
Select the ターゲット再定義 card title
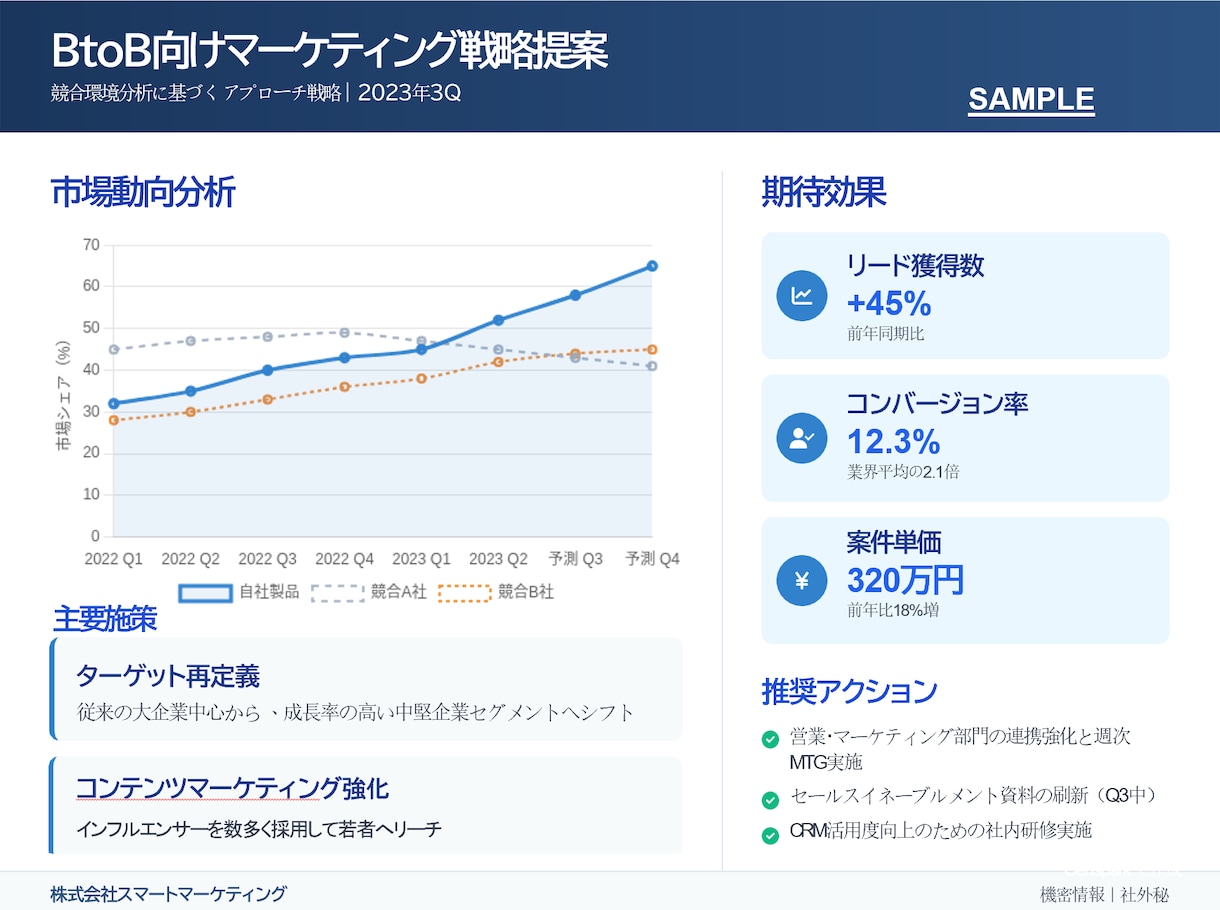[x=168, y=676]
